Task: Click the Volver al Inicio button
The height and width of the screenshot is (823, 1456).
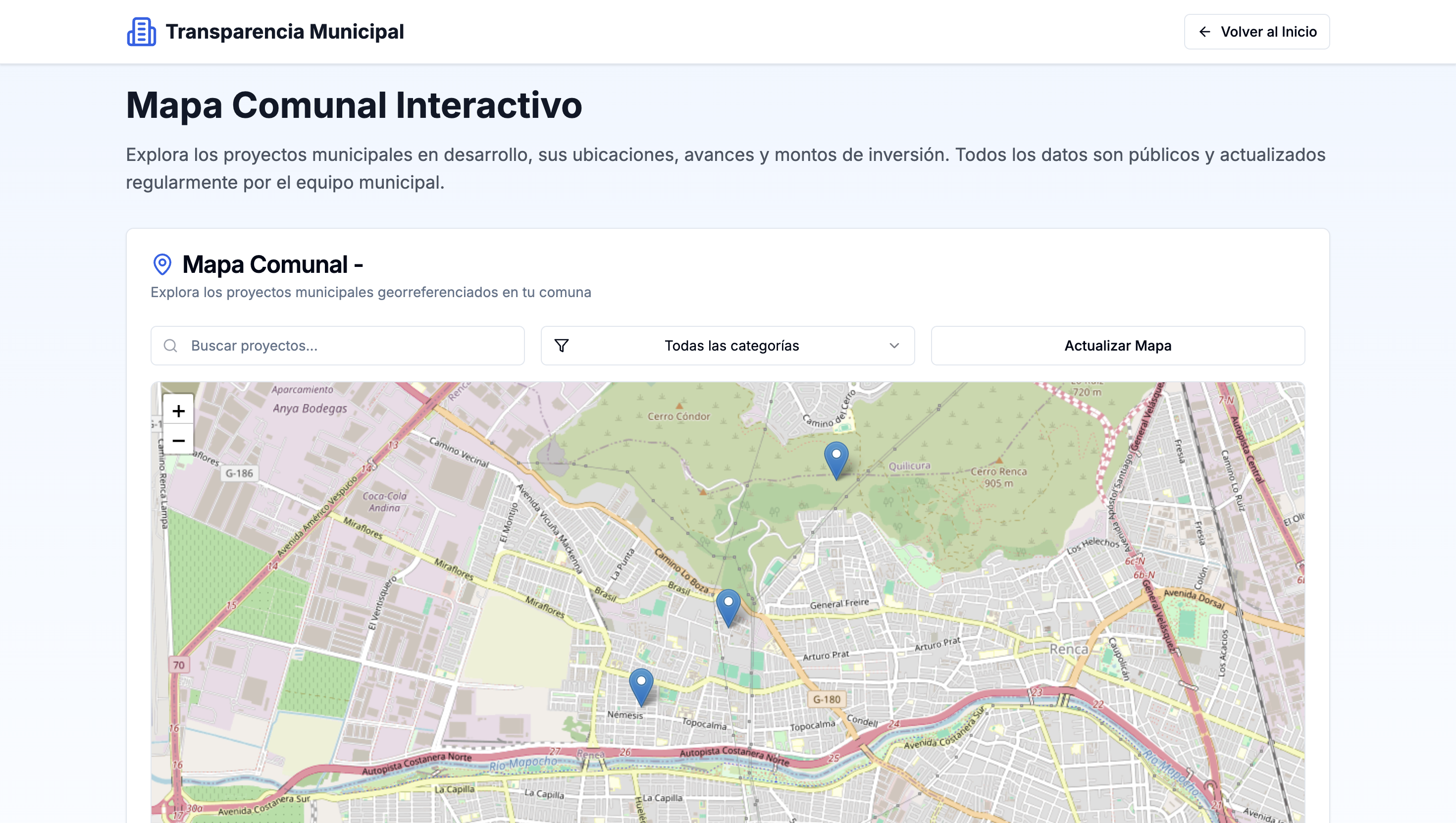Action: (1256, 32)
